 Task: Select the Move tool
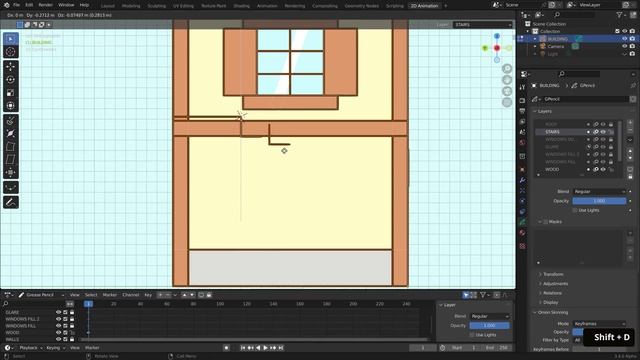[x=11, y=67]
